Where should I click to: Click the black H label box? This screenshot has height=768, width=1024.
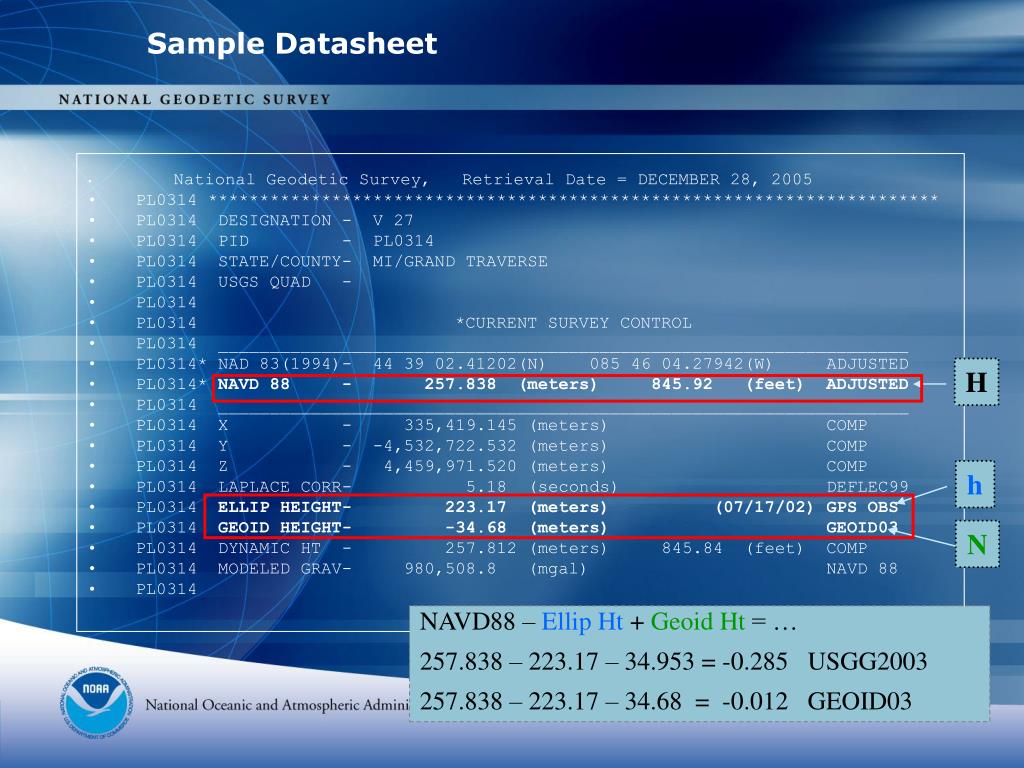tap(976, 382)
